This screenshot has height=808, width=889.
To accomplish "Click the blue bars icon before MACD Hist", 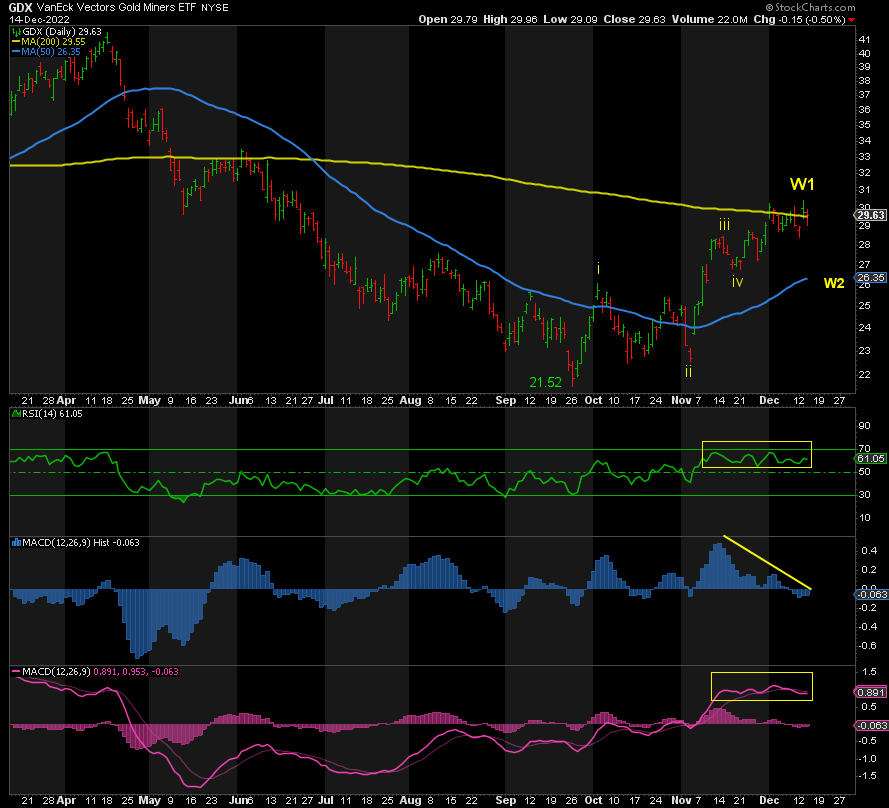I will tap(16, 543).
